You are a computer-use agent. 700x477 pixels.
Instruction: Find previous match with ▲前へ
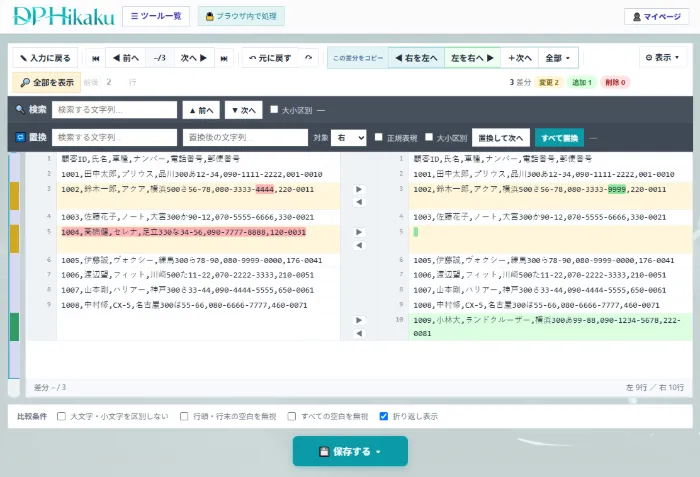coord(201,110)
